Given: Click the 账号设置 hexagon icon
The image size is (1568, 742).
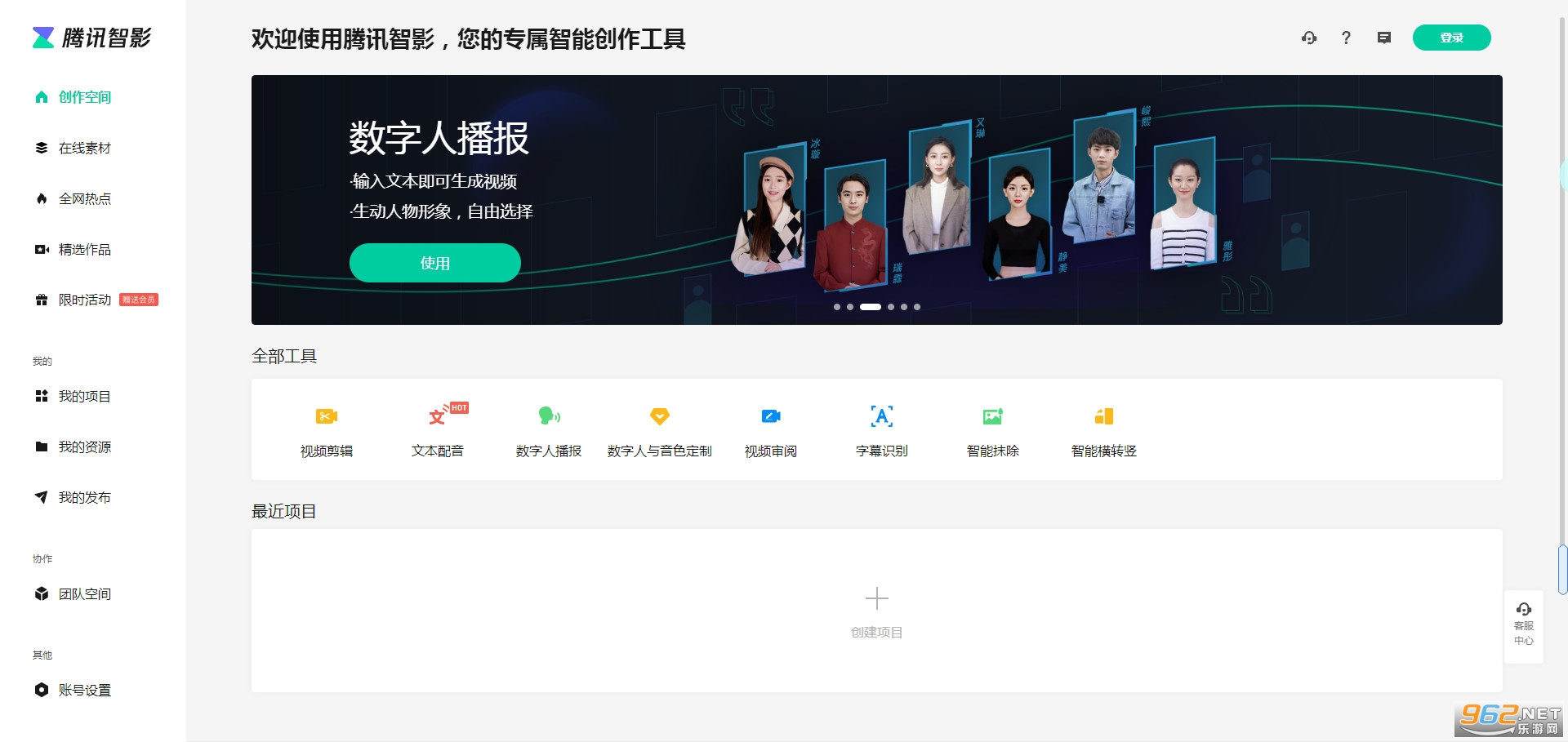Looking at the screenshot, I should pyautogui.click(x=42, y=690).
